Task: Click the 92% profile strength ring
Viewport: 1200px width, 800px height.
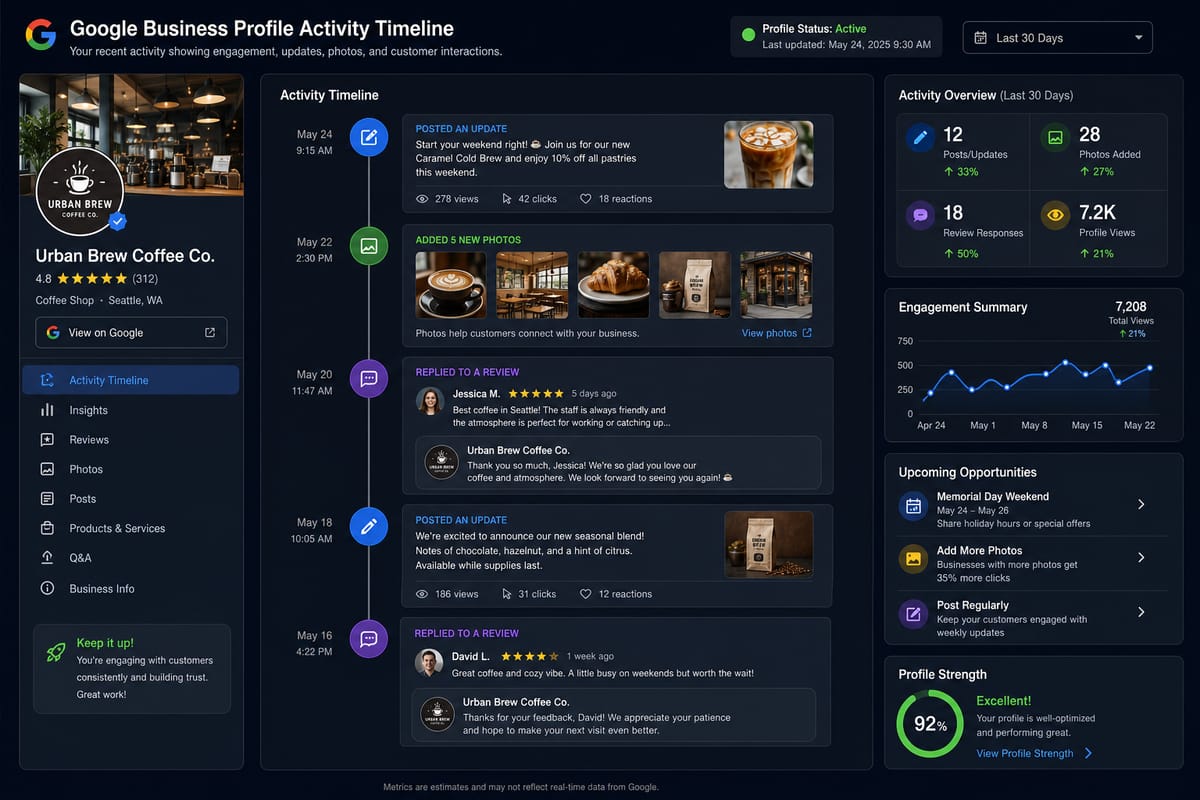Action: (930, 723)
